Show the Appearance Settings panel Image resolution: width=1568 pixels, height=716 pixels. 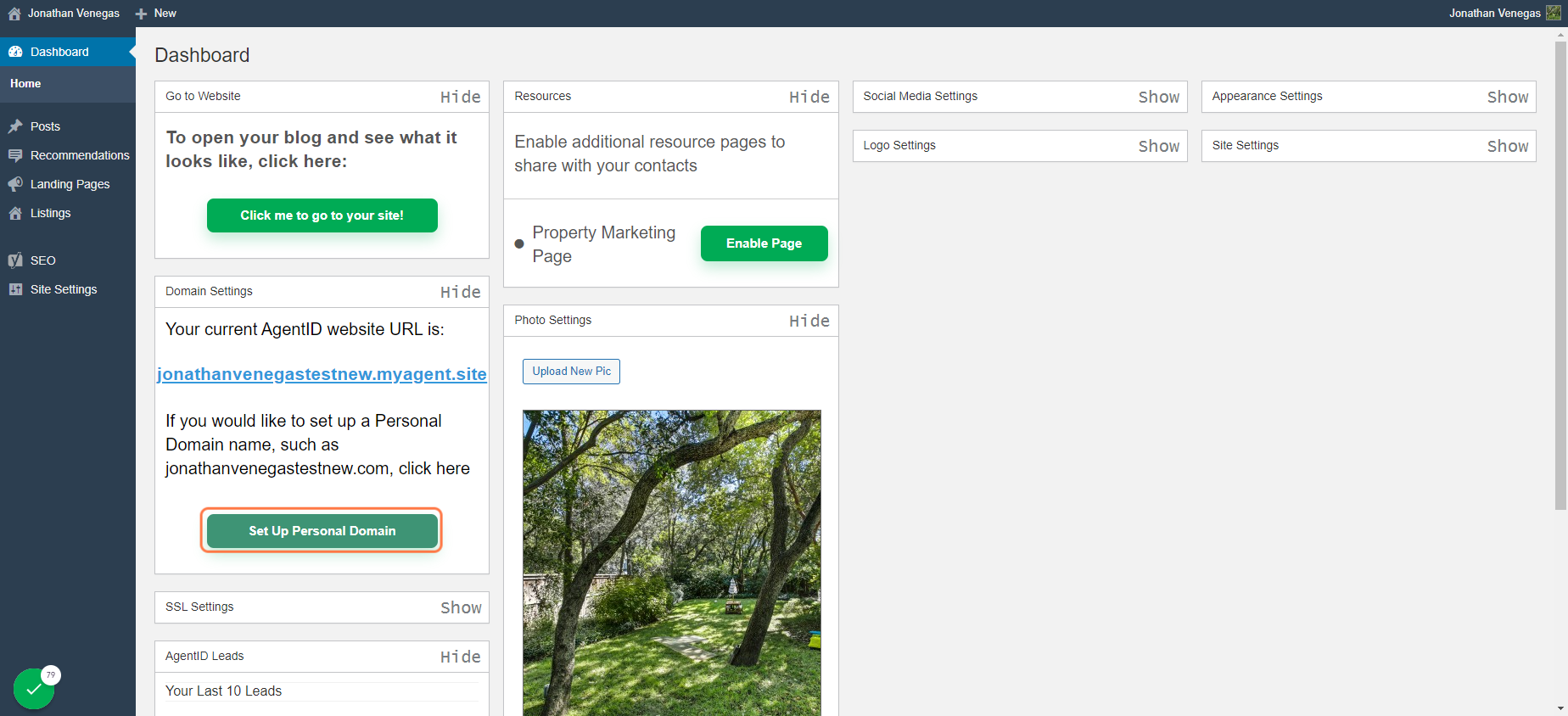(1508, 97)
